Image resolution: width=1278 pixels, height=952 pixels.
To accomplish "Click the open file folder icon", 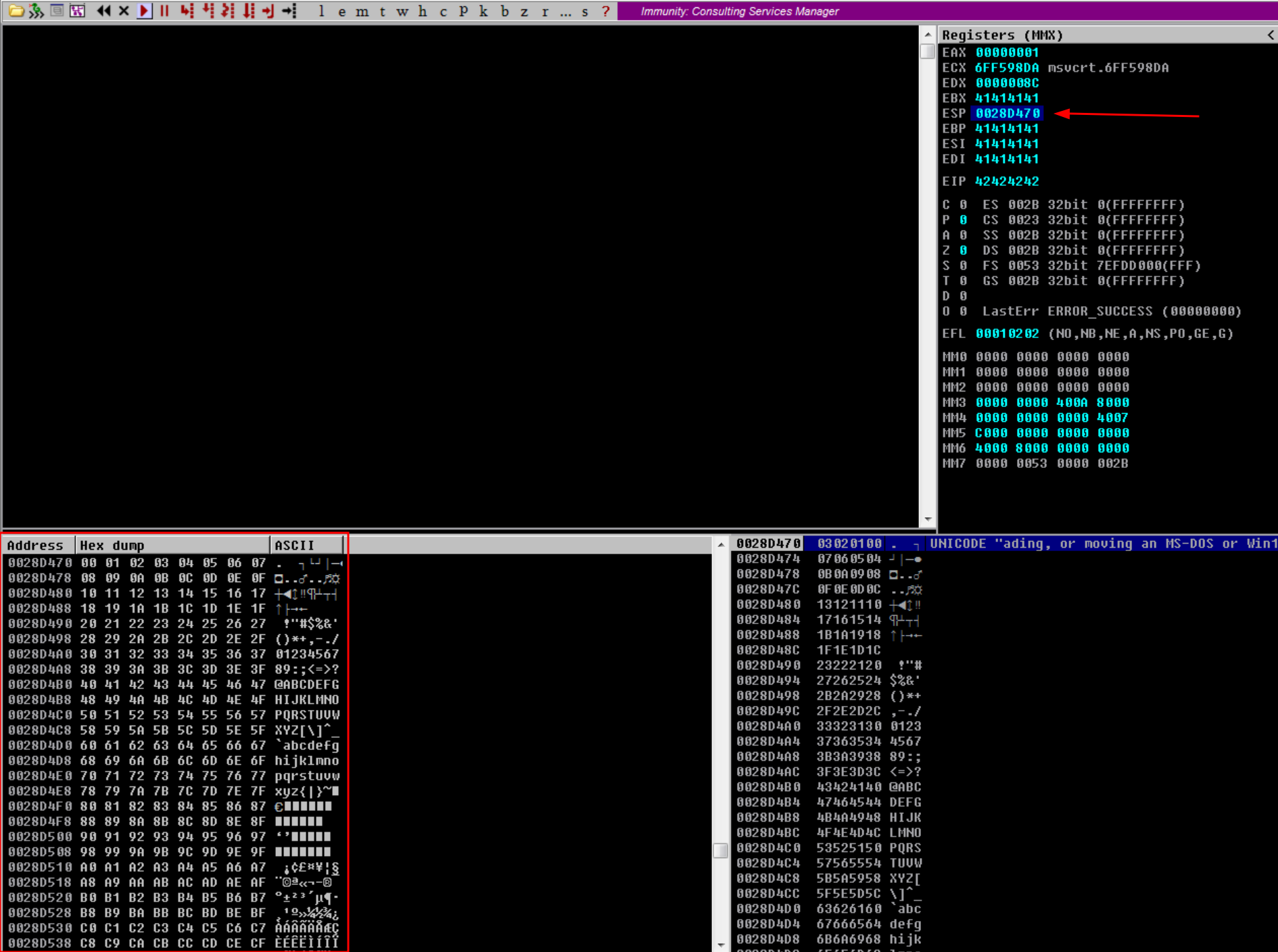I will pyautogui.click(x=16, y=11).
